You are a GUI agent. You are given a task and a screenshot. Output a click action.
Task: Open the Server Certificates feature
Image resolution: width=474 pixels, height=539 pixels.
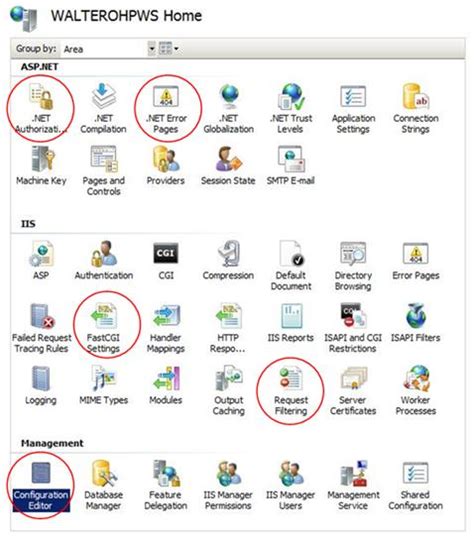tap(353, 391)
